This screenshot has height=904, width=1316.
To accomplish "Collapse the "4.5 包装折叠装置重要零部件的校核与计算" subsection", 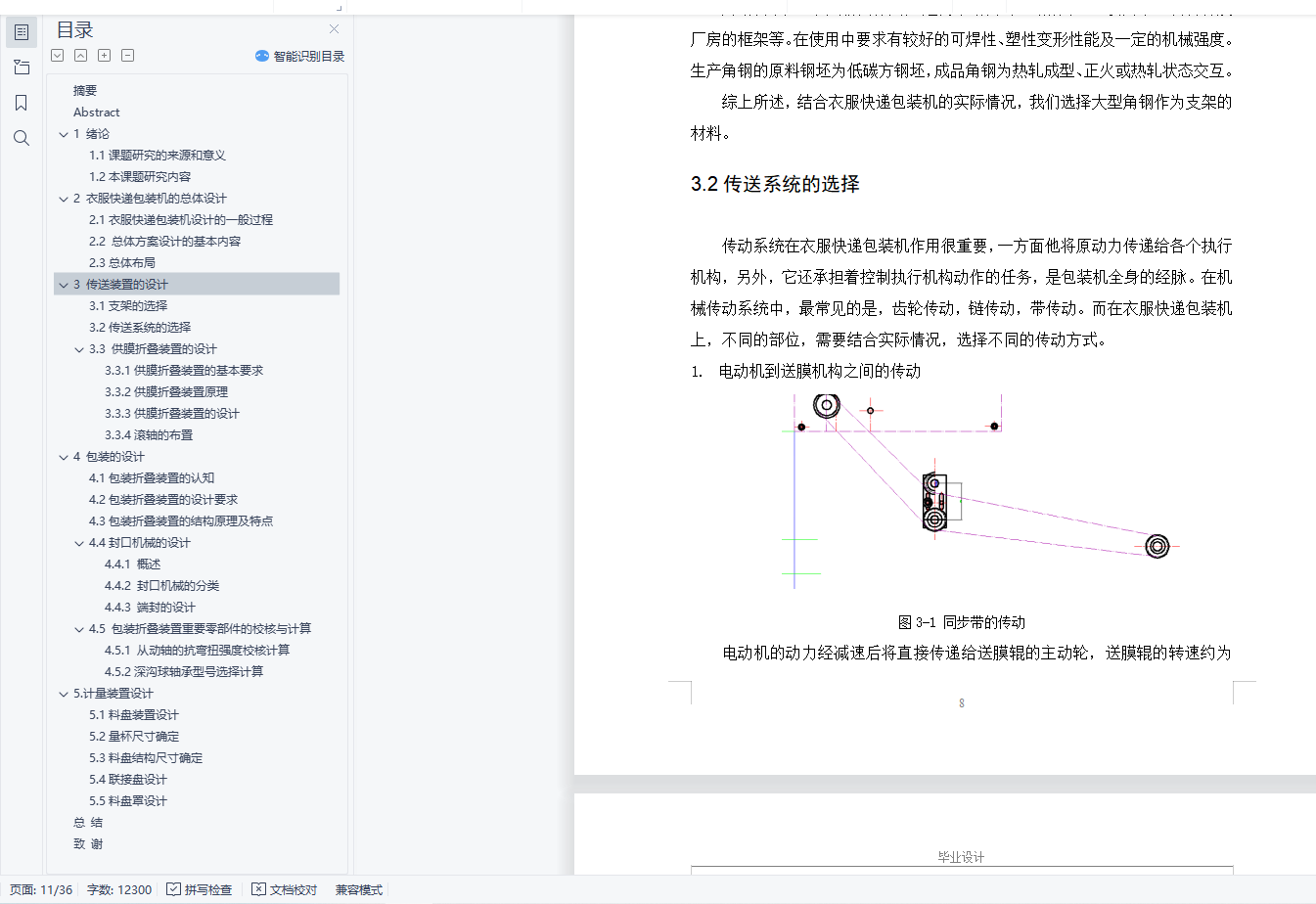I will tap(79, 629).
